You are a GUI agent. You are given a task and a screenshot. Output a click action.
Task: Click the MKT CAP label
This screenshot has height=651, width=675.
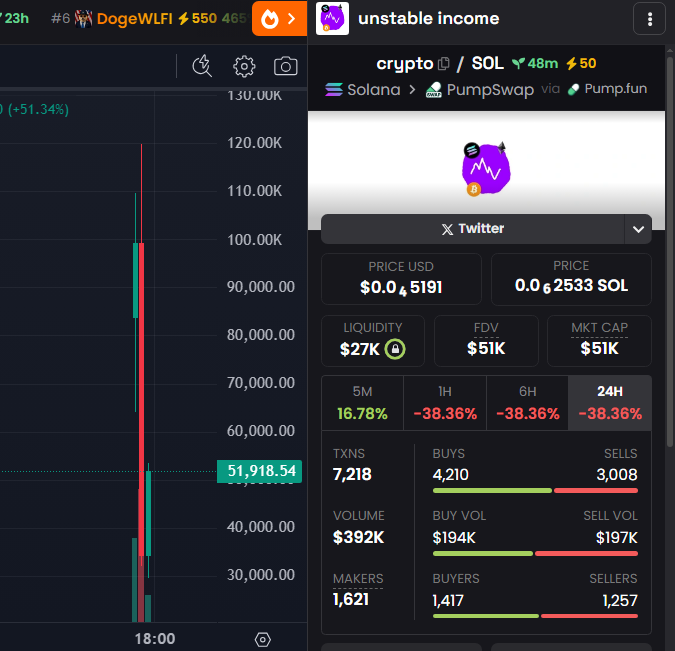coord(599,328)
